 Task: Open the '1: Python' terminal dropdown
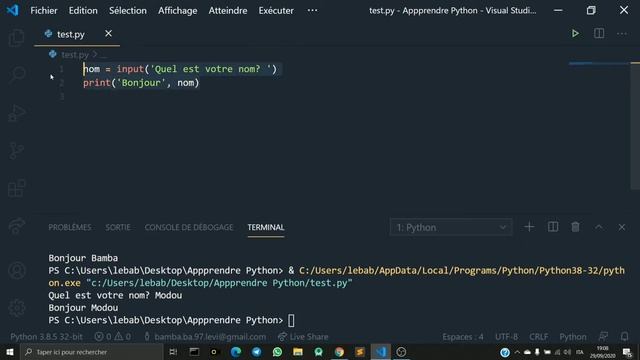(451, 227)
